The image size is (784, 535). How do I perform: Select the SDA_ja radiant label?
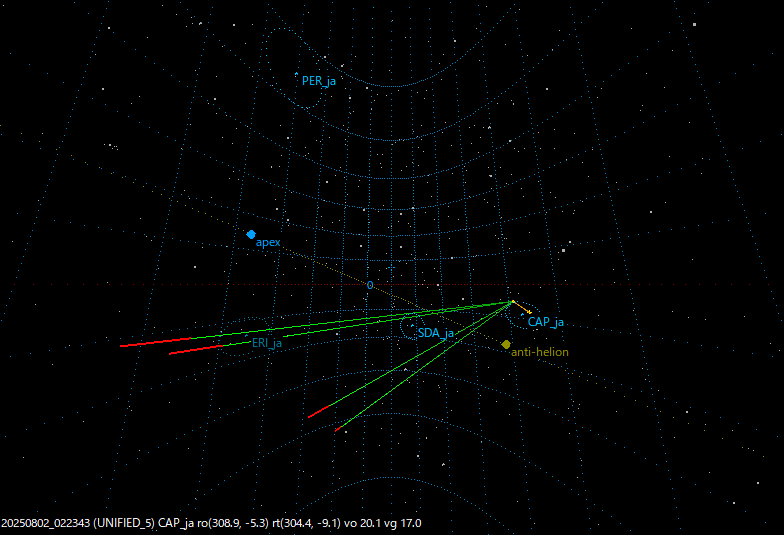click(436, 333)
